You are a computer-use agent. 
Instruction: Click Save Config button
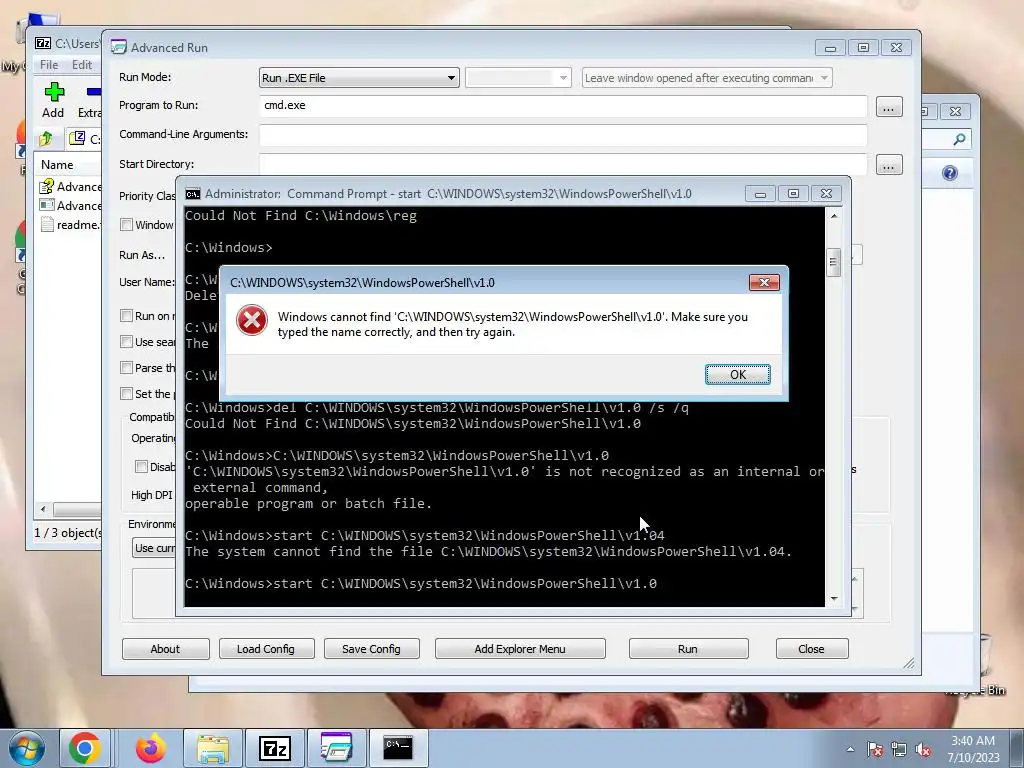(x=371, y=648)
